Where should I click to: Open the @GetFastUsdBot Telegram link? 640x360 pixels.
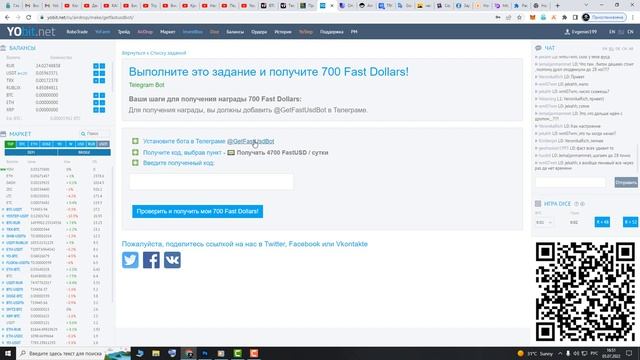tap(250, 141)
